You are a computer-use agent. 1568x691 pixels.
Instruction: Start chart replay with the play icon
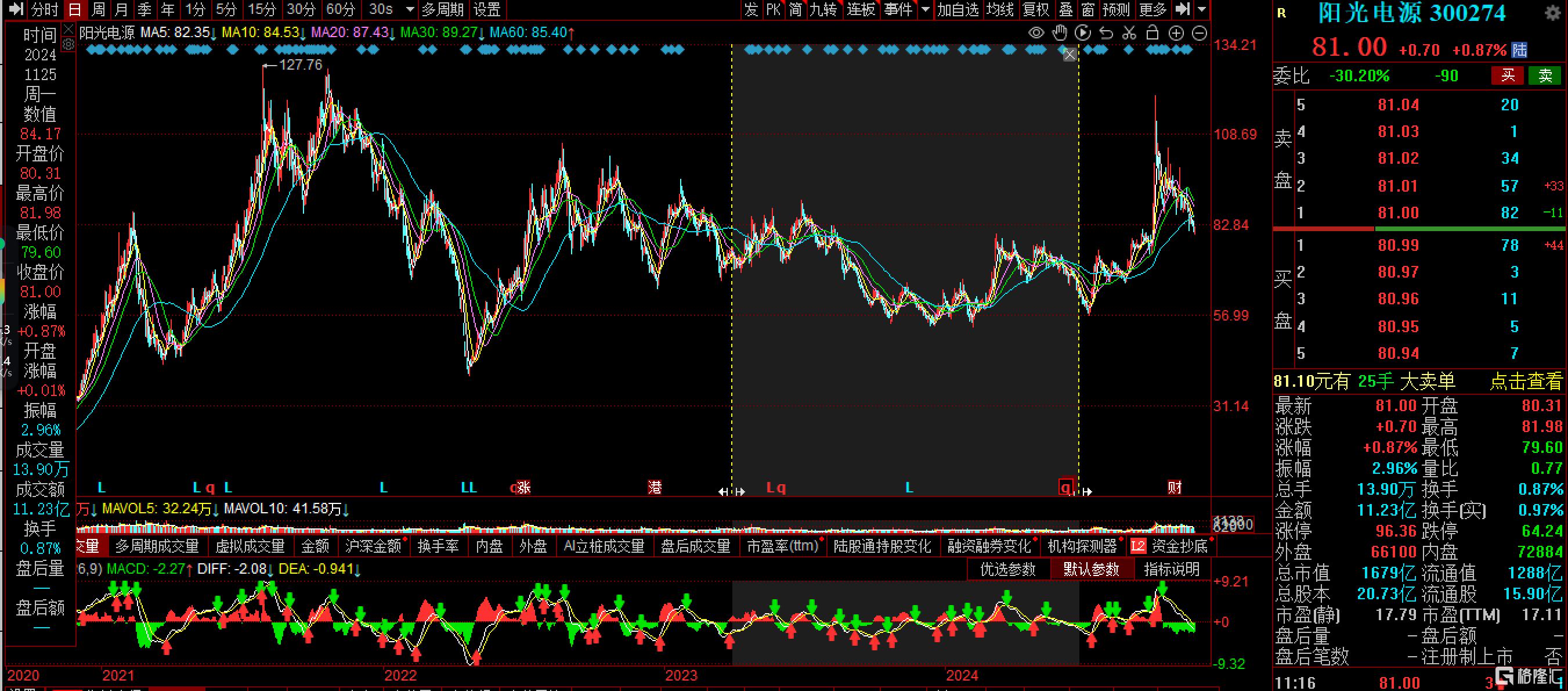click(1083, 33)
